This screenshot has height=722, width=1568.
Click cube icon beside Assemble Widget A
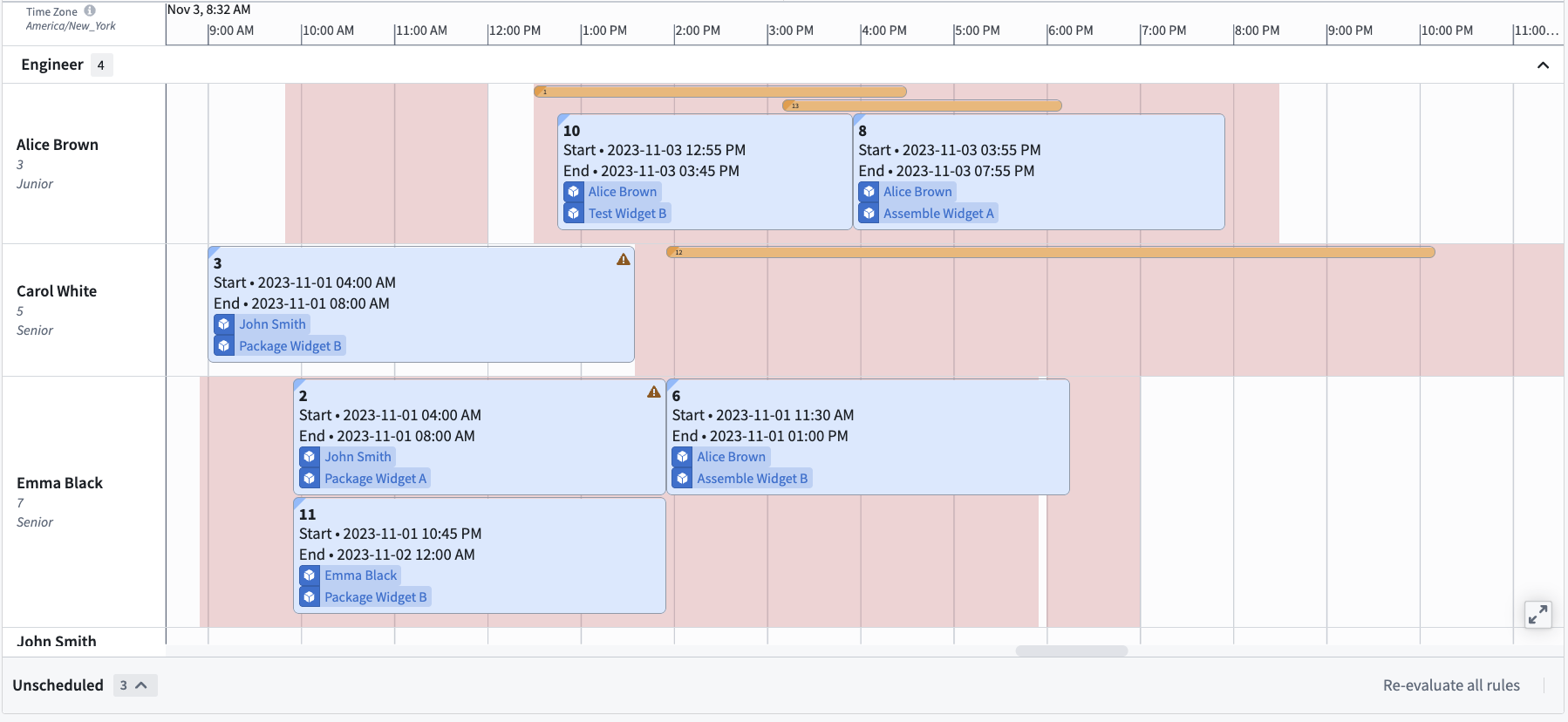tap(869, 214)
